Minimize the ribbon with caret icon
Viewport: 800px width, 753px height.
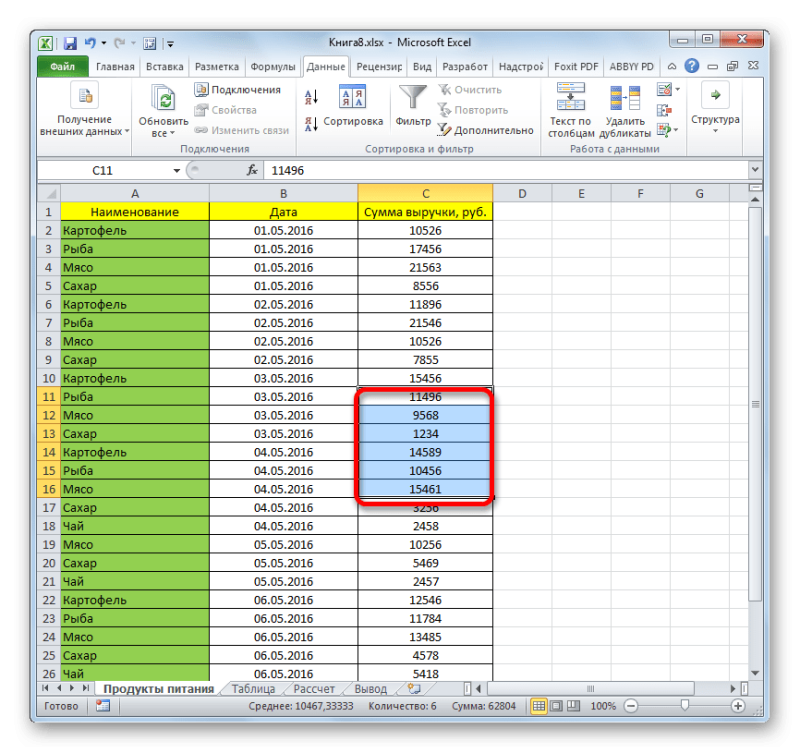point(672,66)
